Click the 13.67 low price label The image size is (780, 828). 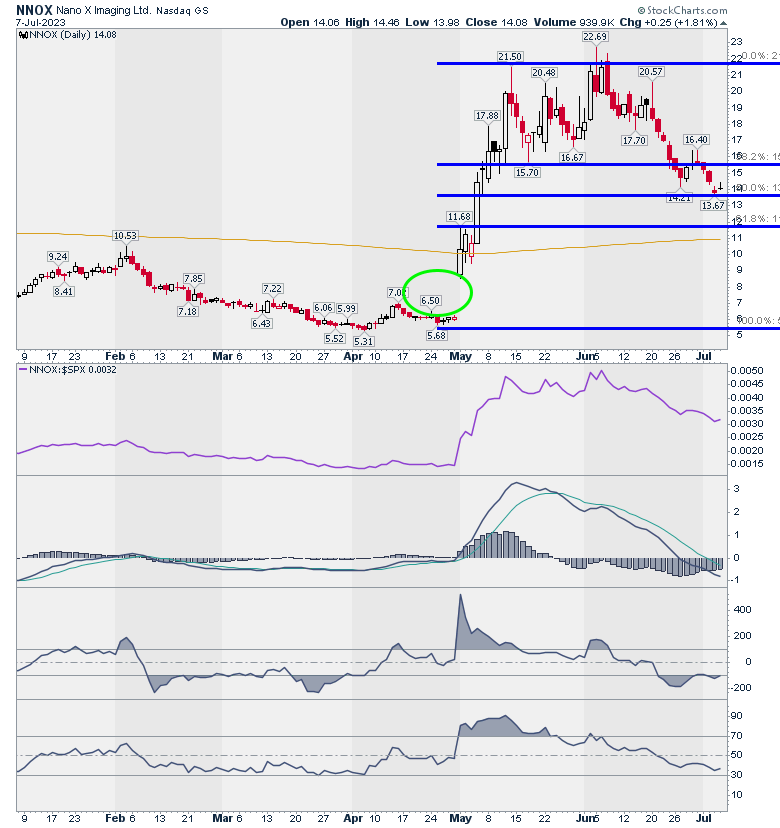[x=713, y=205]
